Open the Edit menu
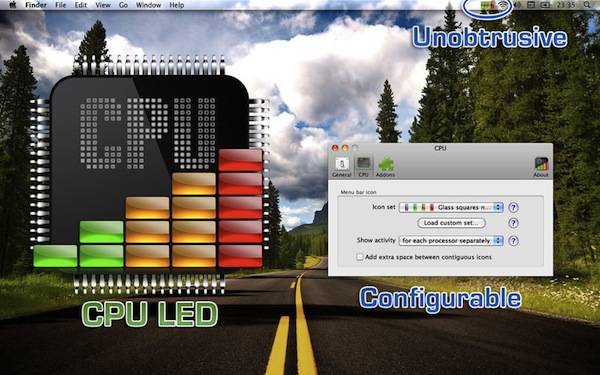600x375 pixels. coord(80,5)
